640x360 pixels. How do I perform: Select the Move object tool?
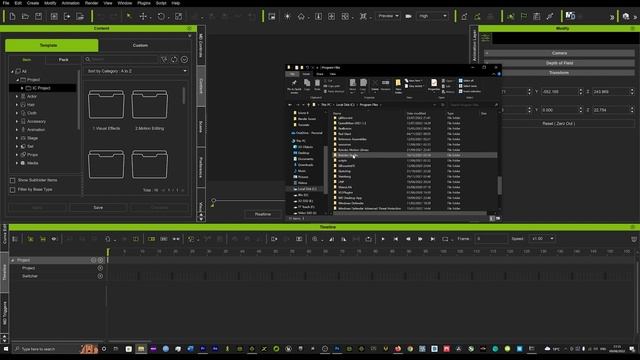143,16
